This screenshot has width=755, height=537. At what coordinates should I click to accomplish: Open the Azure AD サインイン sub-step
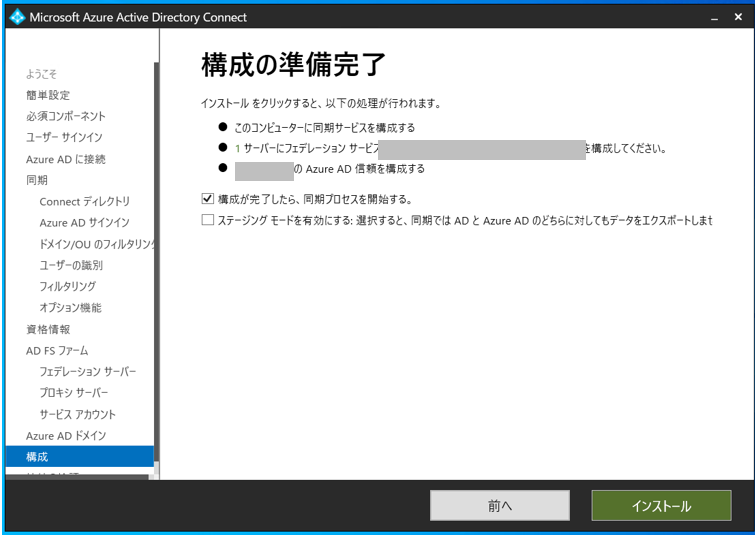click(85, 223)
